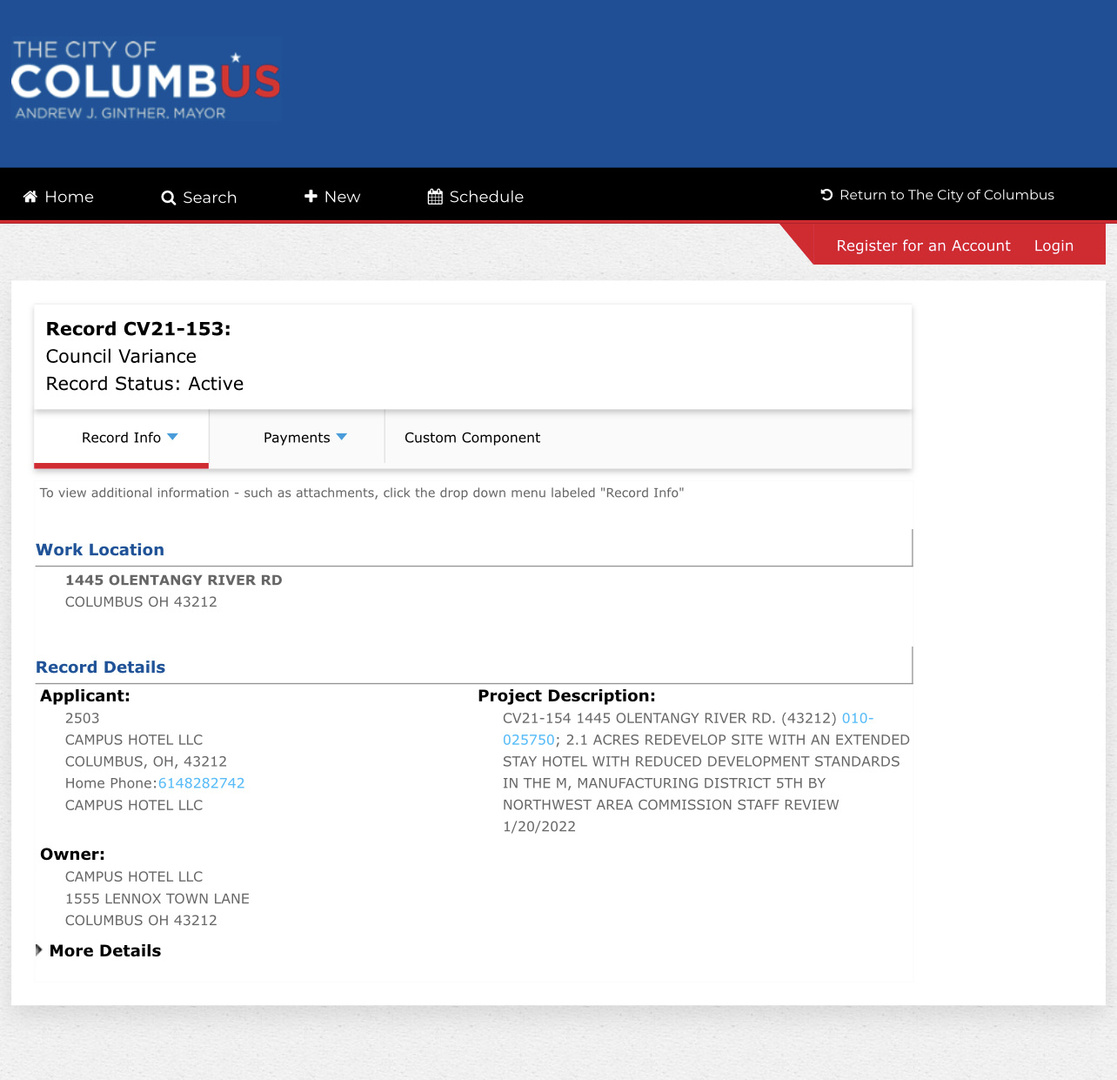The image size is (1117, 1080).
Task: Click the return arrow icon
Action: pyautogui.click(x=826, y=194)
